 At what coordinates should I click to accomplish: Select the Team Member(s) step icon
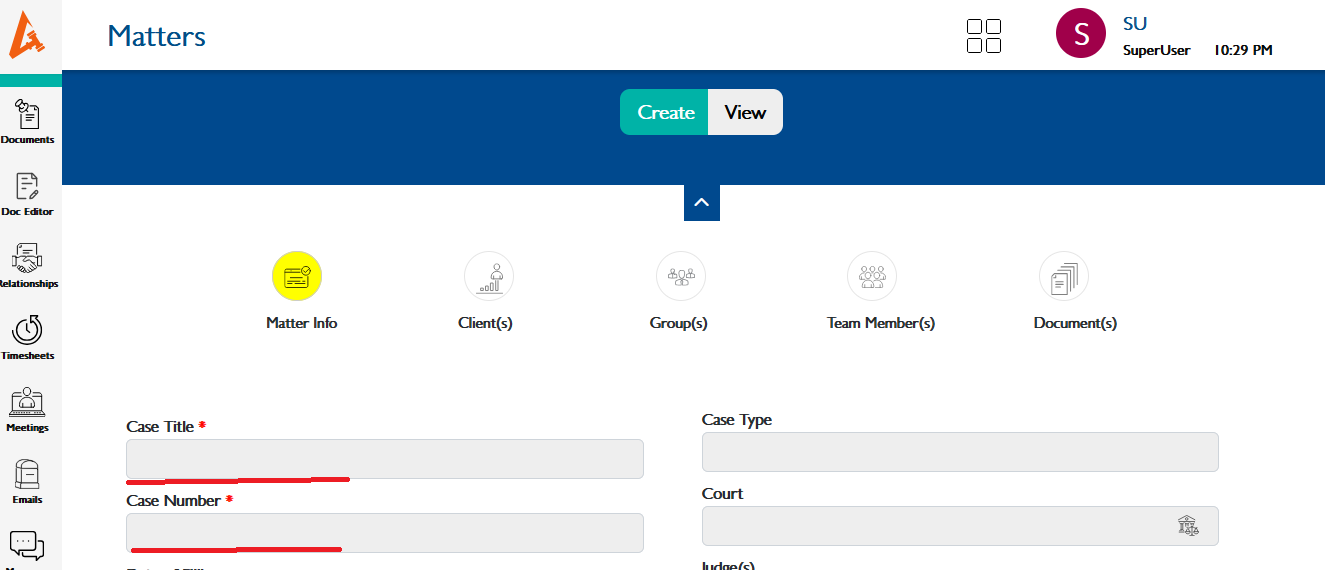pyautogui.click(x=872, y=276)
